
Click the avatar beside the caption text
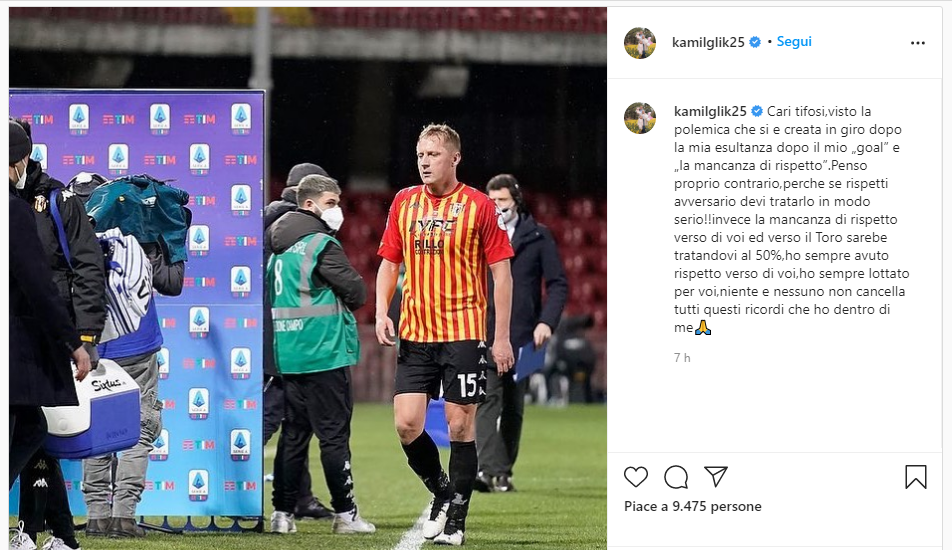(x=640, y=118)
